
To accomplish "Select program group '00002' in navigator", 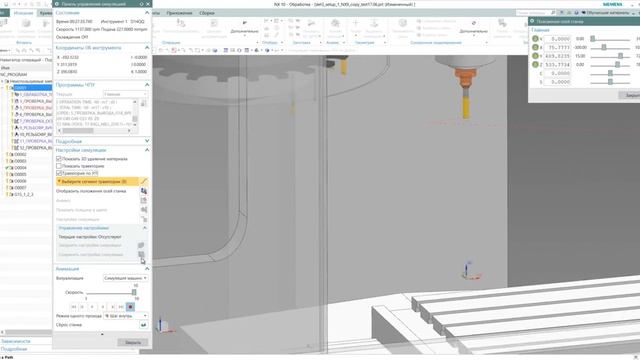I will 20,155.
